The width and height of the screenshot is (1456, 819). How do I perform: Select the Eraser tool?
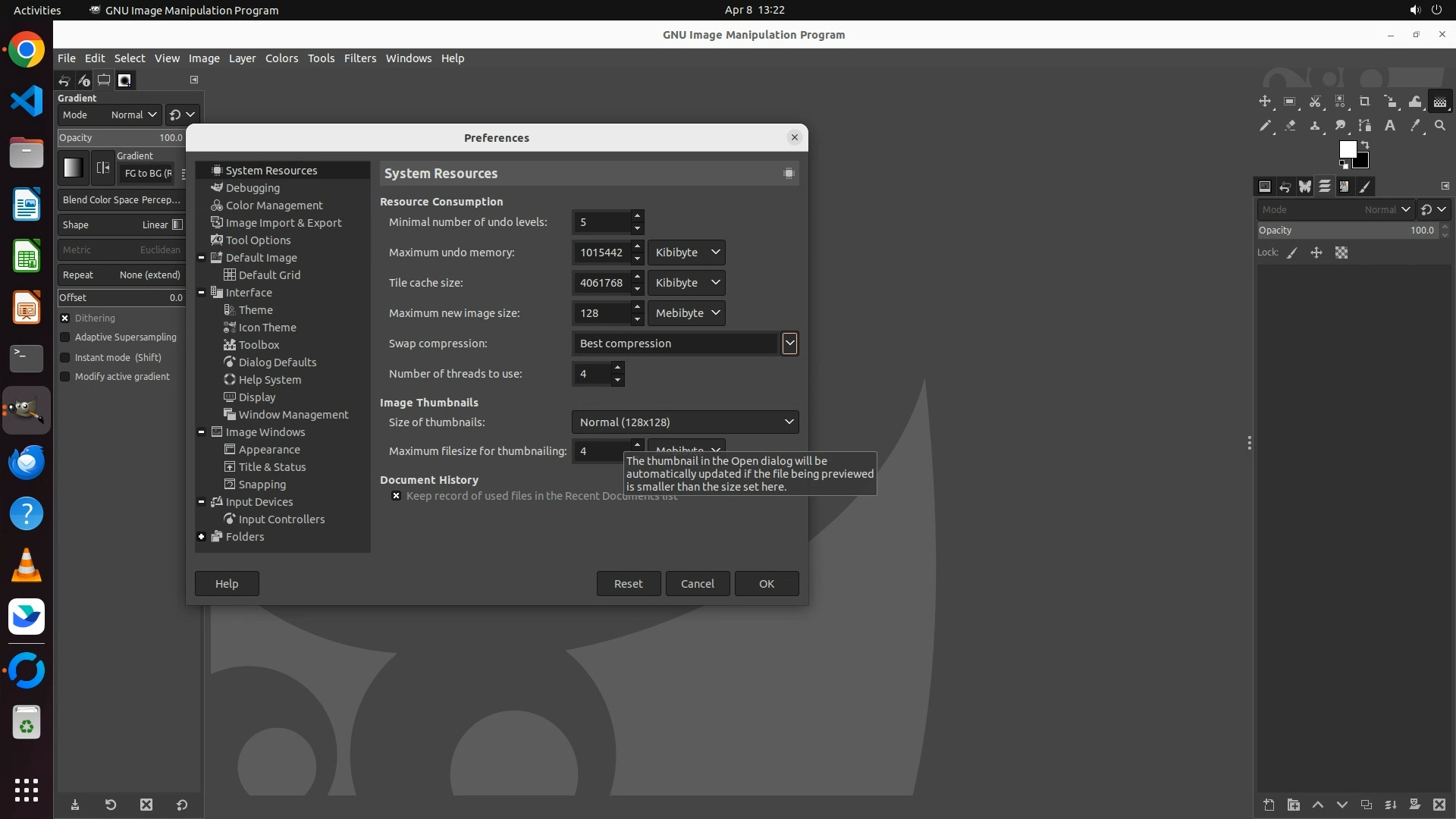click(x=1290, y=126)
